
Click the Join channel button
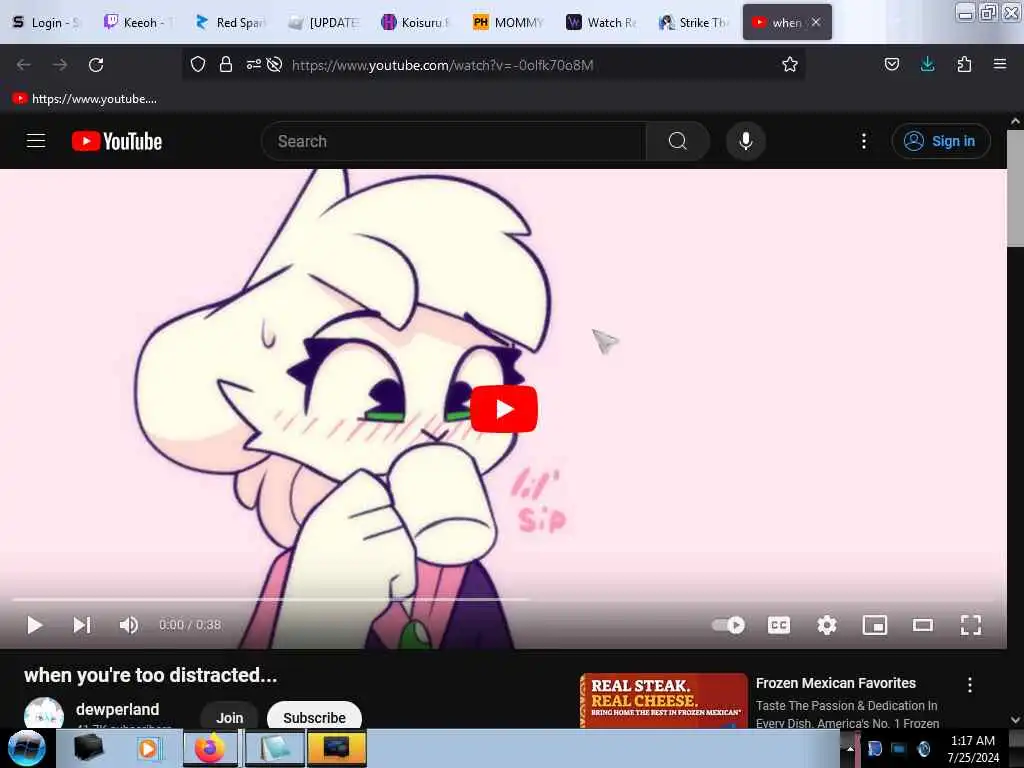tap(229, 717)
